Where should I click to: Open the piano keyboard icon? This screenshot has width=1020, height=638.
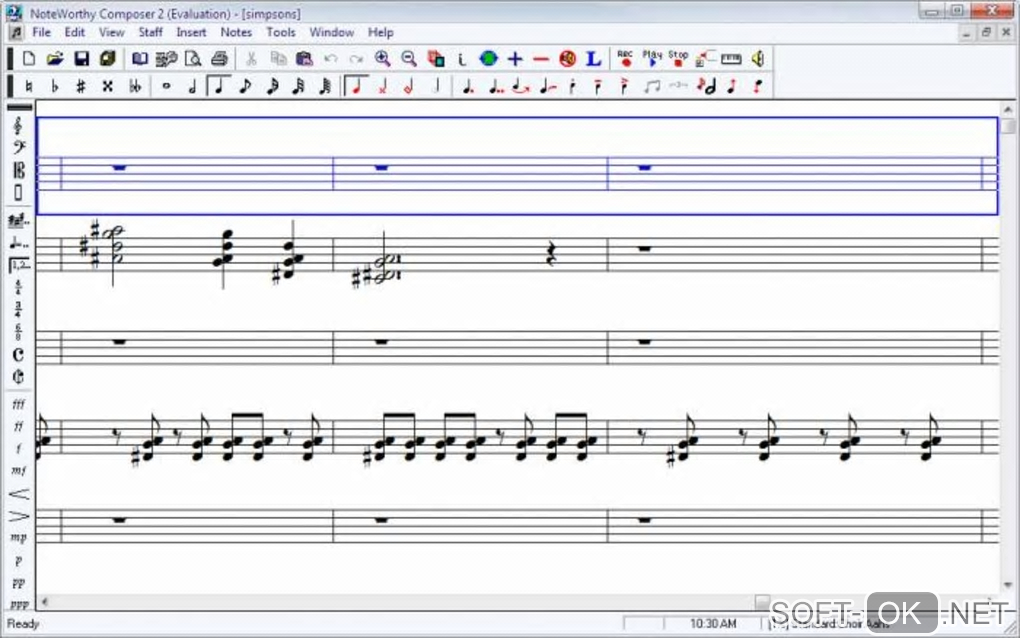(731, 59)
